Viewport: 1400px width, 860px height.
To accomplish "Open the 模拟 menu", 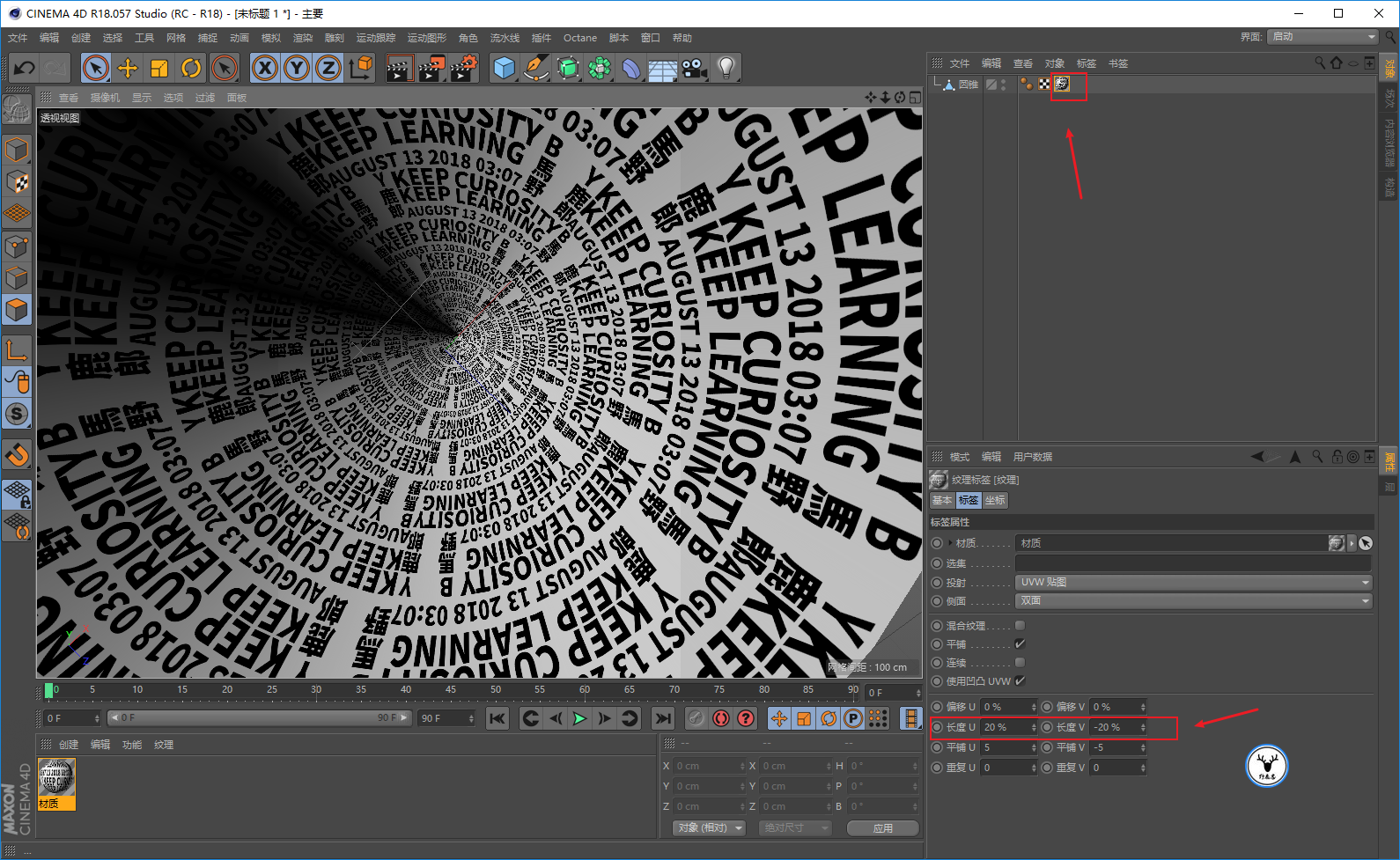I will pyautogui.click(x=271, y=38).
